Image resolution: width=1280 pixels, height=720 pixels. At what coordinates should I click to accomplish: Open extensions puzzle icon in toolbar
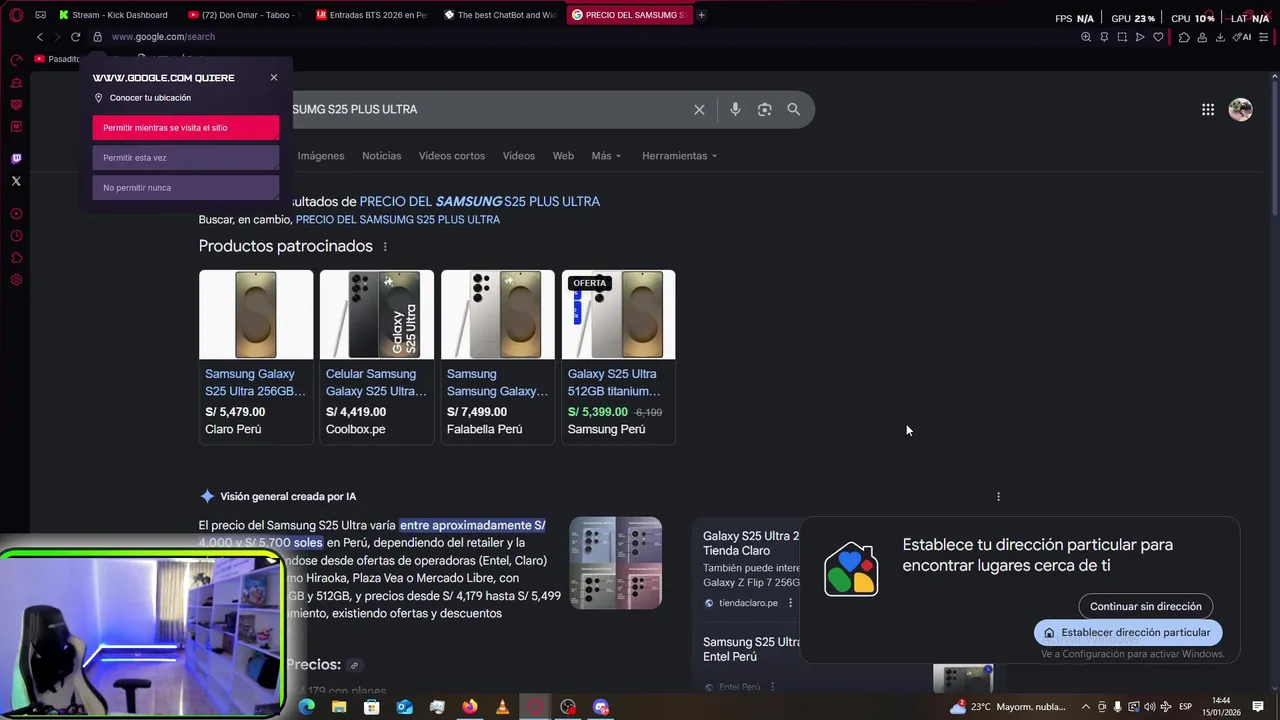click(1184, 37)
